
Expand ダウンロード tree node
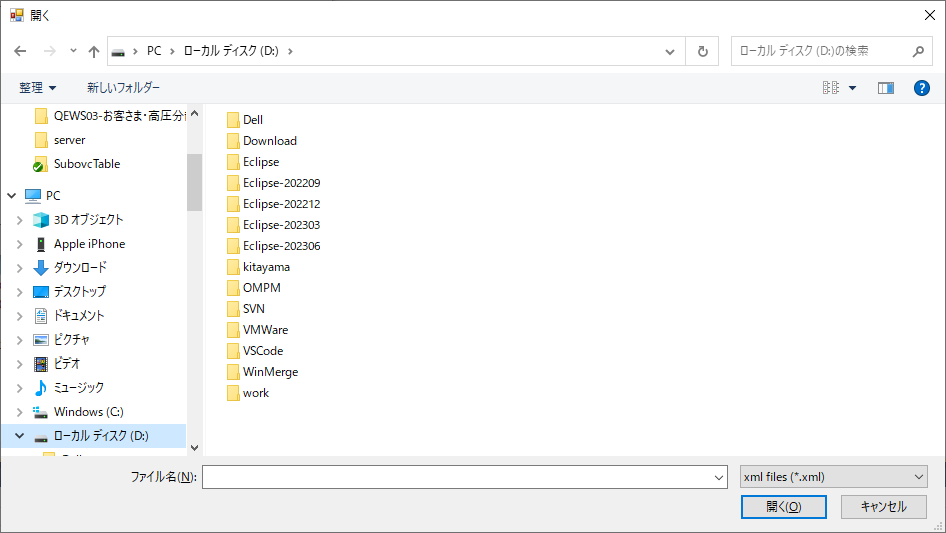pos(19,268)
